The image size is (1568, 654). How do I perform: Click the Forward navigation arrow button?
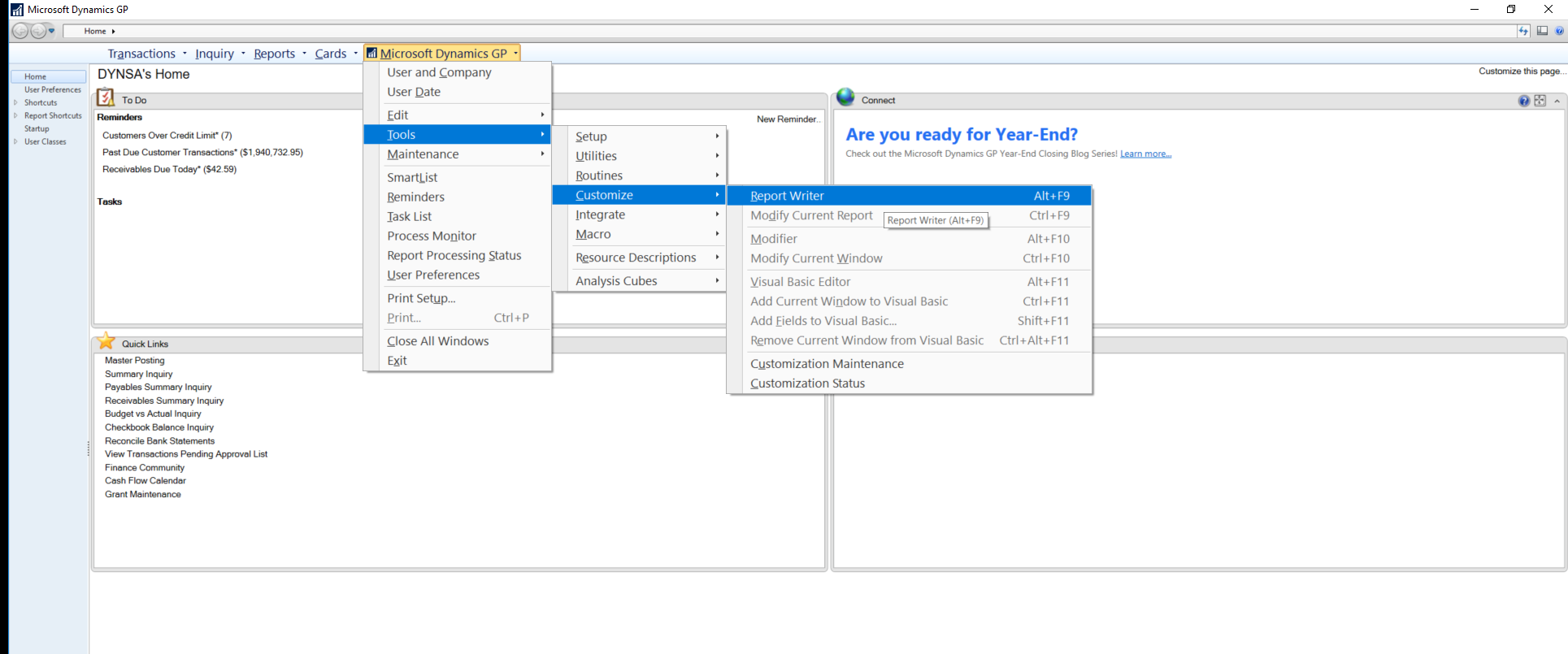(x=37, y=31)
